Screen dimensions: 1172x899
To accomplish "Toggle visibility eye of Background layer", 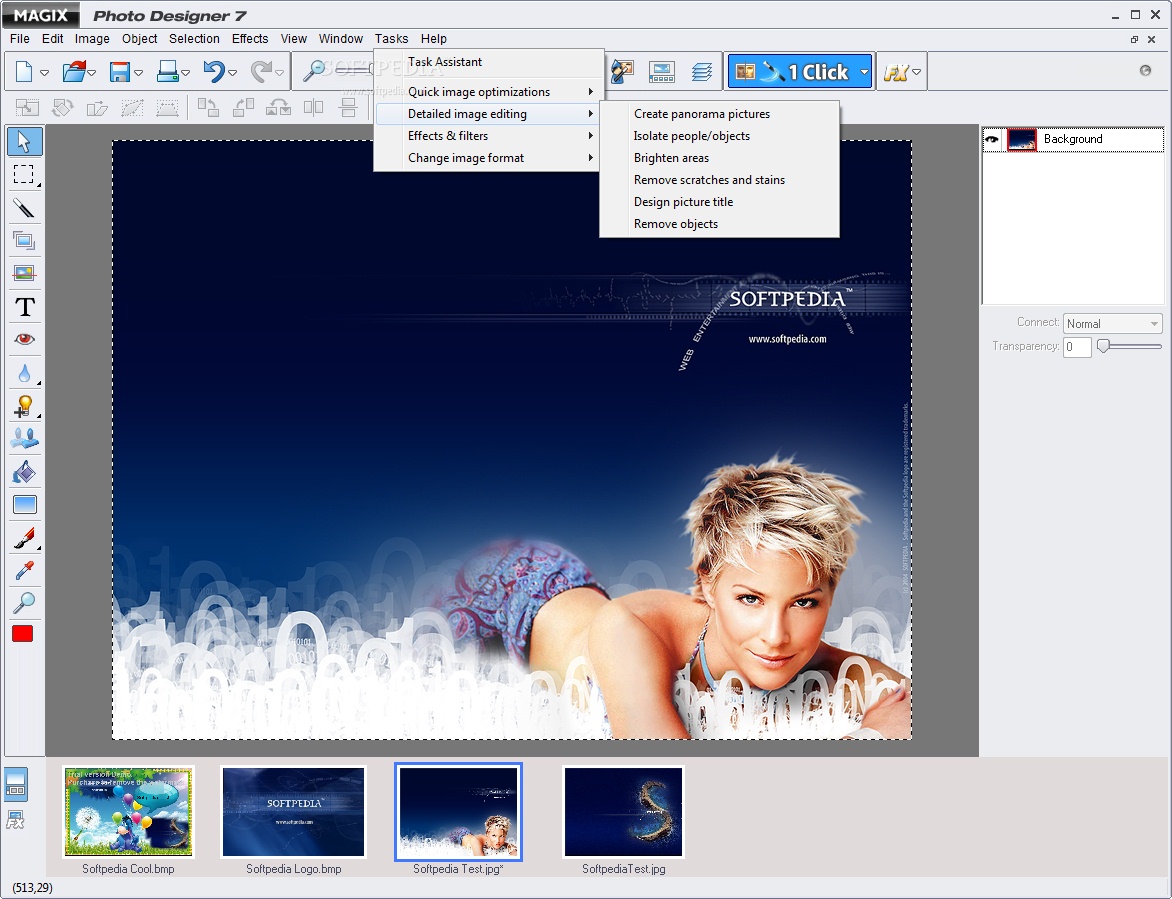I will point(992,139).
